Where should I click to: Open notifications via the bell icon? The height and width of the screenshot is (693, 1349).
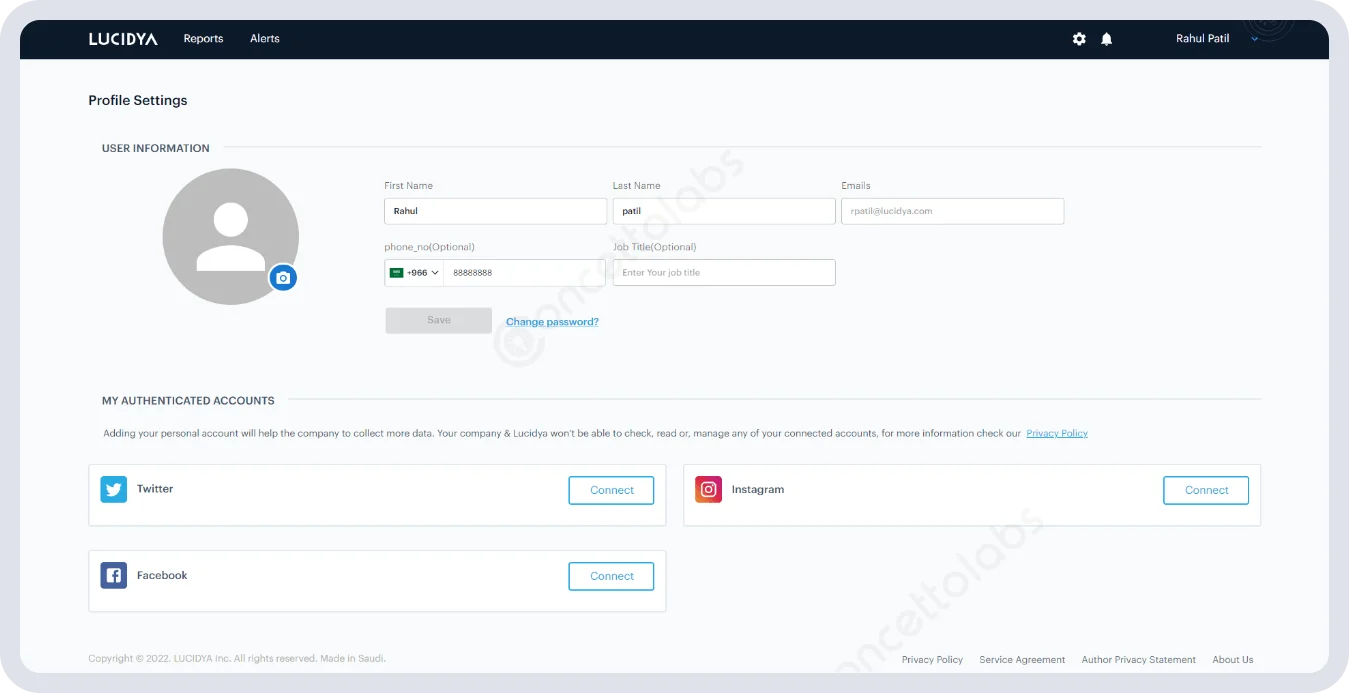pos(1106,38)
